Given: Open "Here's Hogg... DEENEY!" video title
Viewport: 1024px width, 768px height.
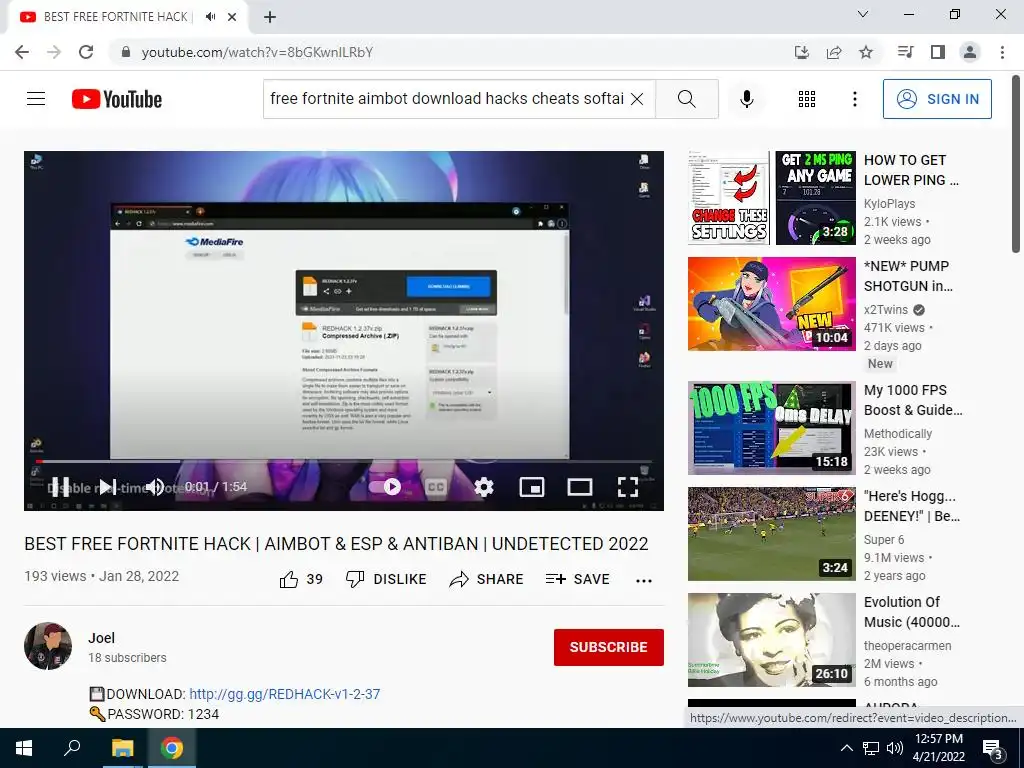Looking at the screenshot, I should pos(912,505).
